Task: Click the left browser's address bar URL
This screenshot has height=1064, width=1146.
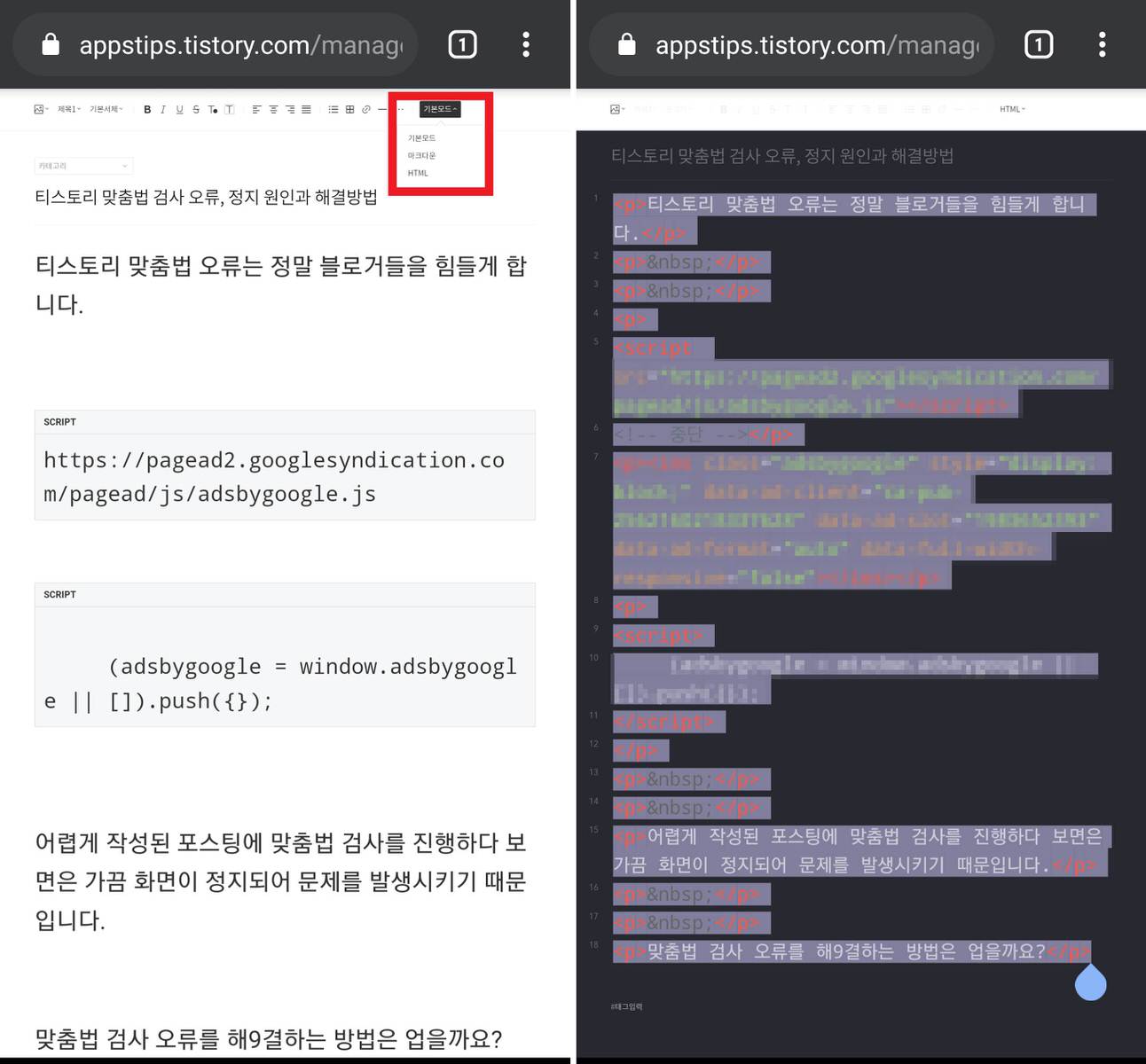Action: coord(240,44)
